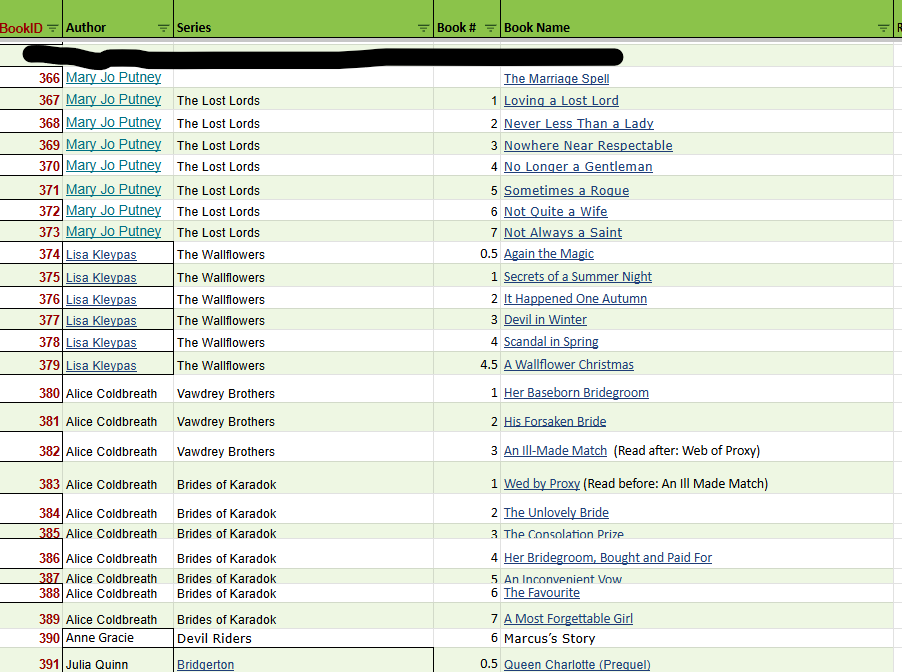Click the Wed by Proxy link

[x=541, y=484]
